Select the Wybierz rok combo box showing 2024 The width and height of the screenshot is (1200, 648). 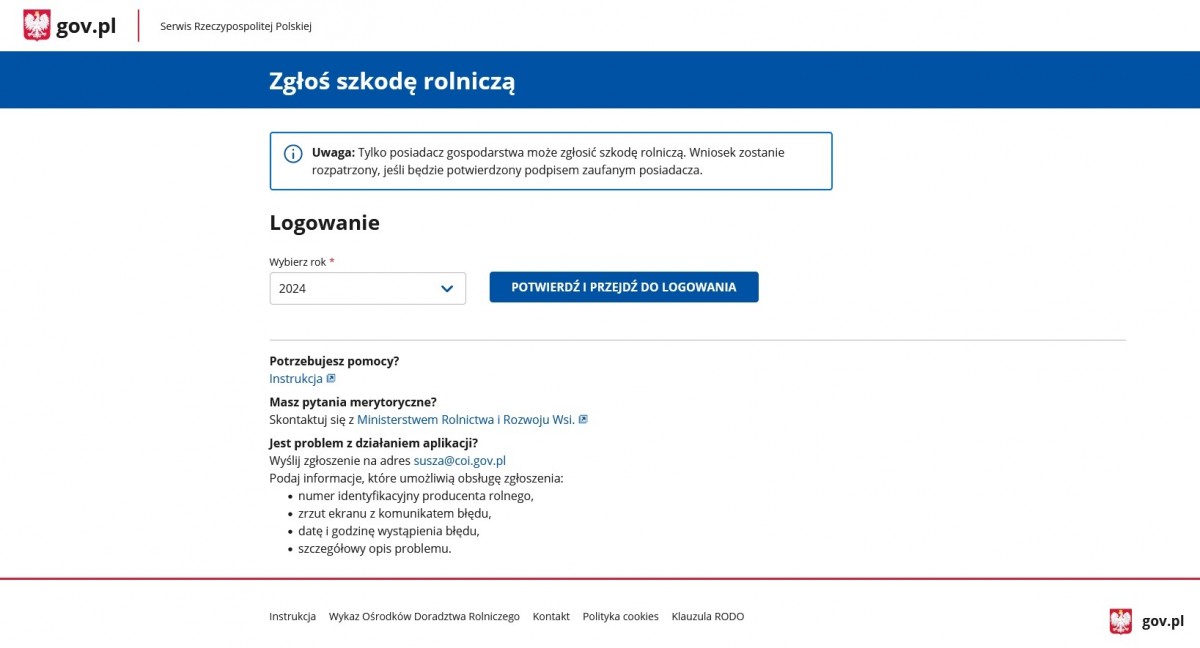[367, 288]
